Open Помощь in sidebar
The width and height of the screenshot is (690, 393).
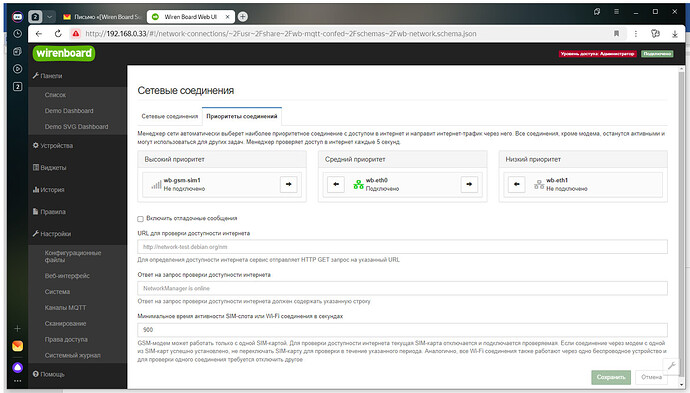[x=48, y=374]
